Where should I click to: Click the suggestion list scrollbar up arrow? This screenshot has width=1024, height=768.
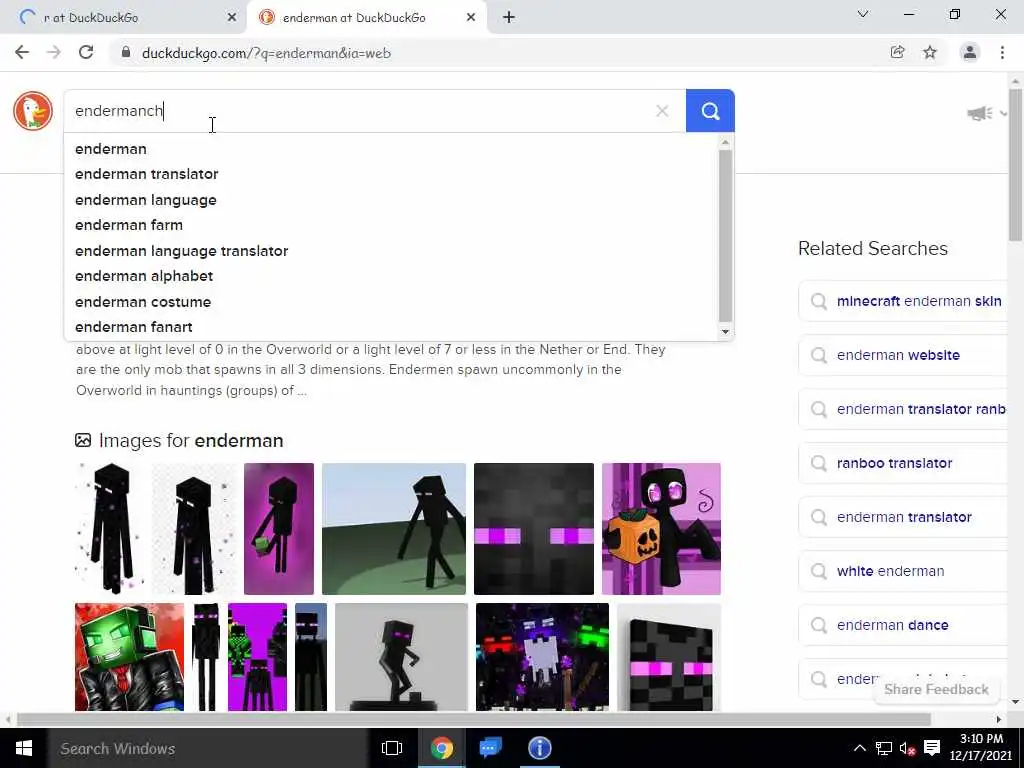[x=725, y=143]
